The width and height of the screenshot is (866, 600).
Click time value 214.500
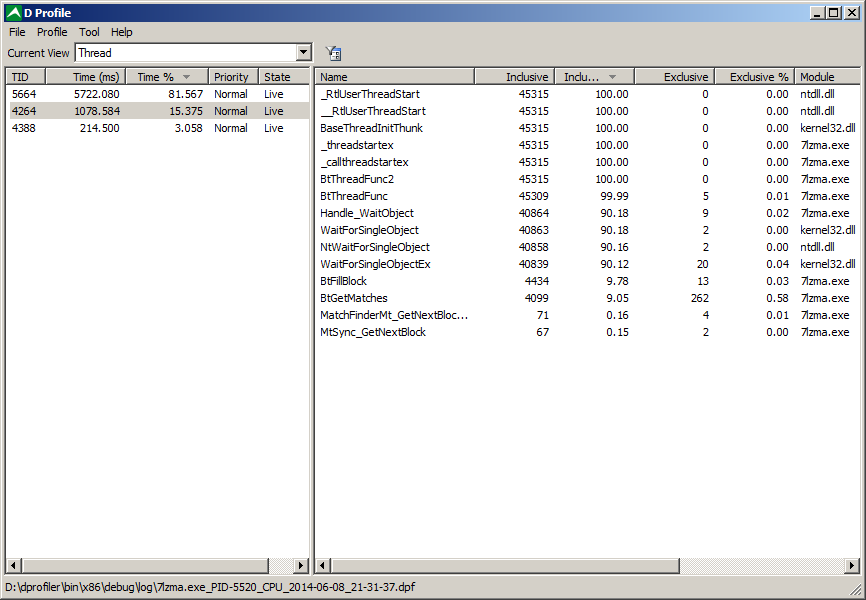(x=99, y=128)
